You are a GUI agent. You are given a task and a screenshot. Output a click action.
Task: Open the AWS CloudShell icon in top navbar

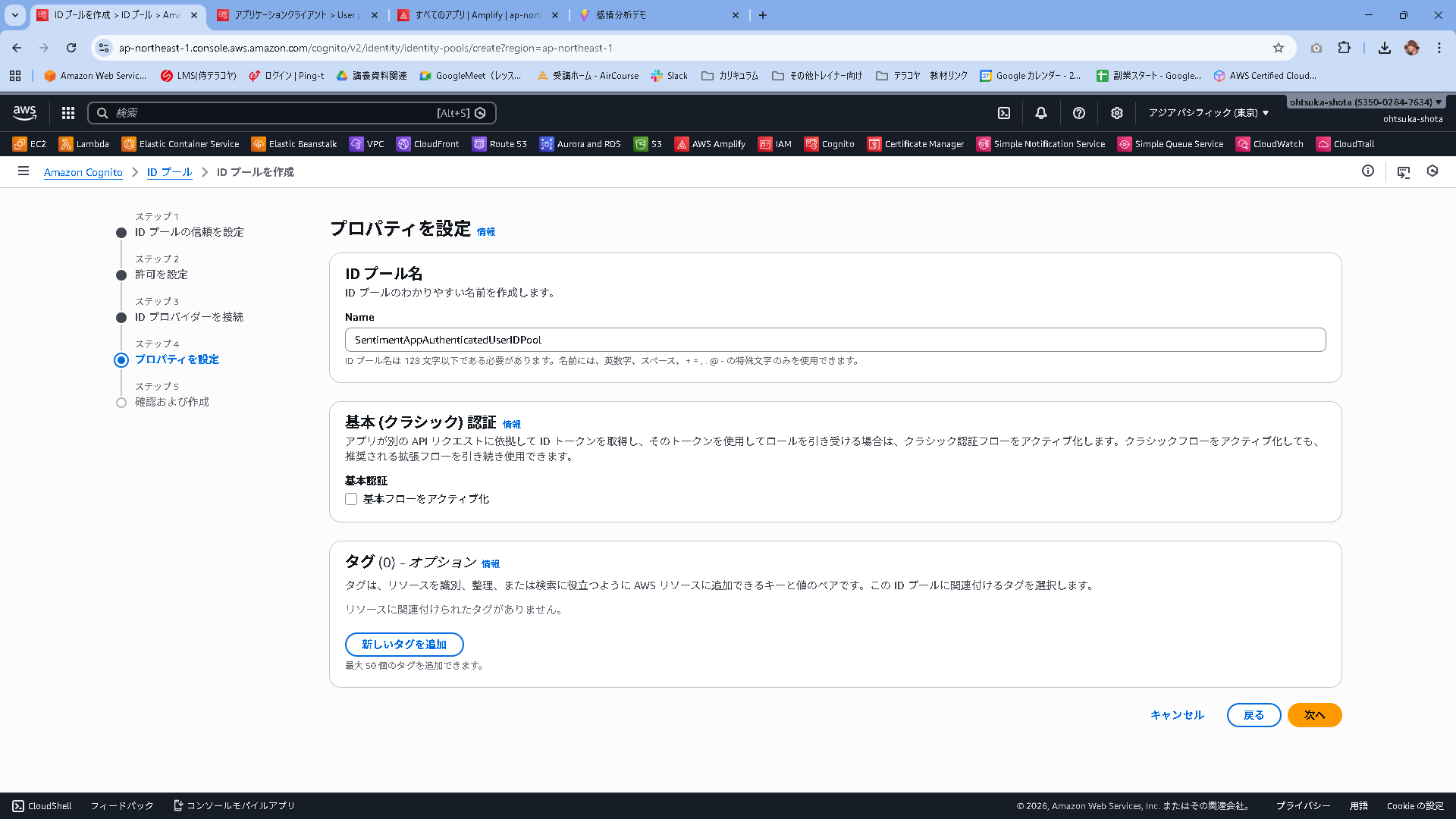click(1004, 113)
